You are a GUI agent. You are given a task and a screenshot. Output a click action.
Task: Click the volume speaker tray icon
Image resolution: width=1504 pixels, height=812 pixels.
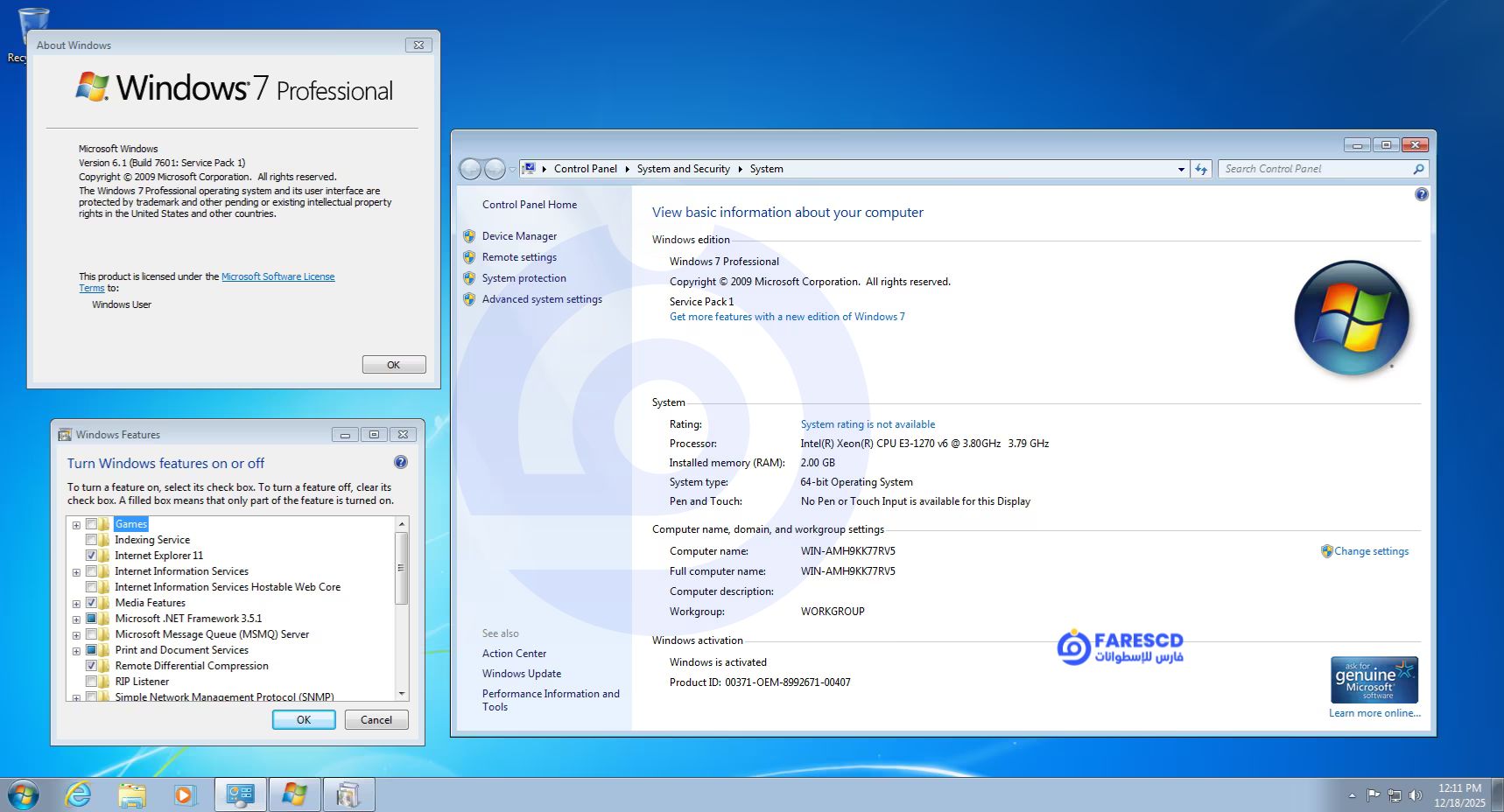(x=1415, y=795)
